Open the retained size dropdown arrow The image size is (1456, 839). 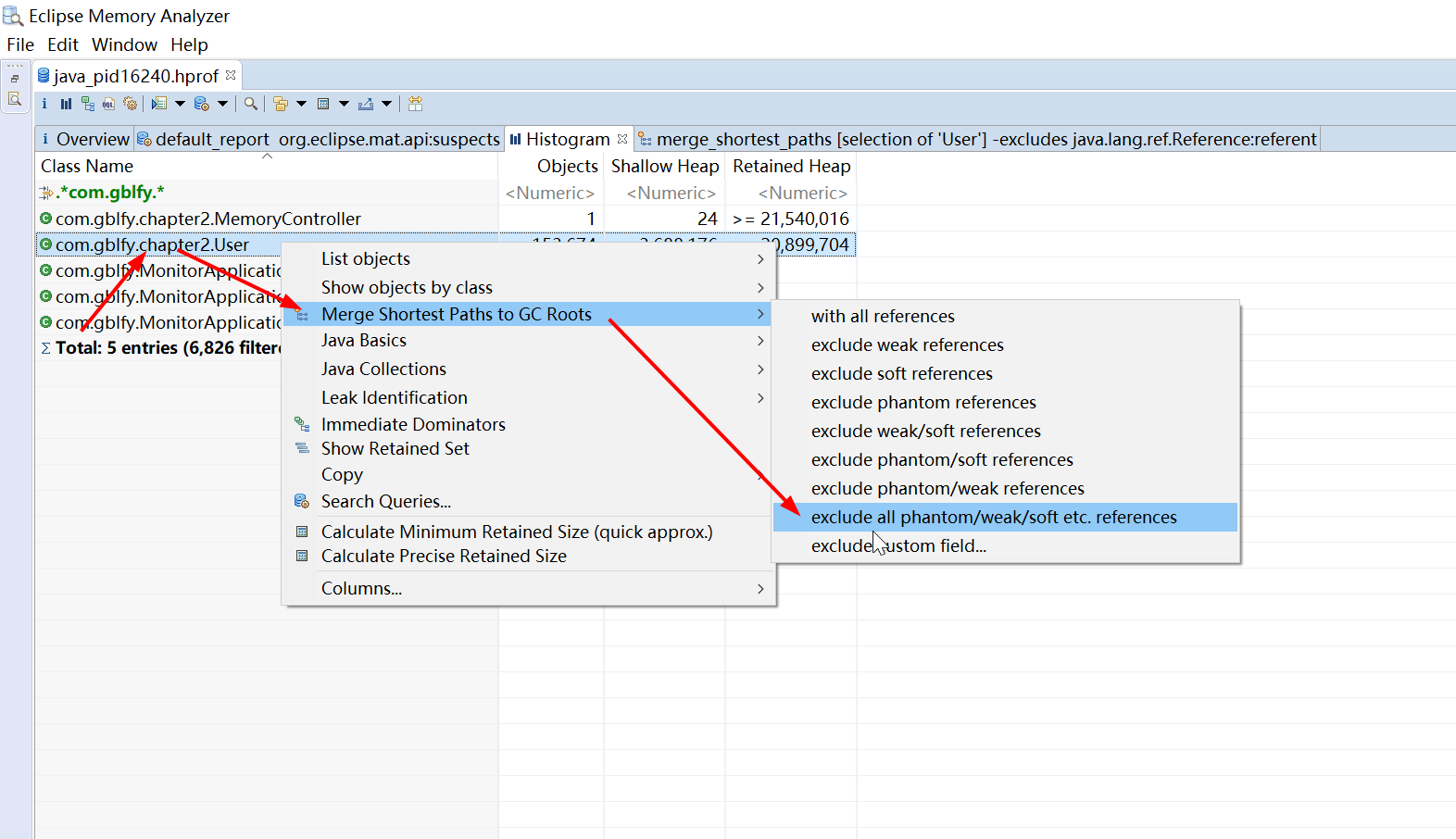[344, 104]
